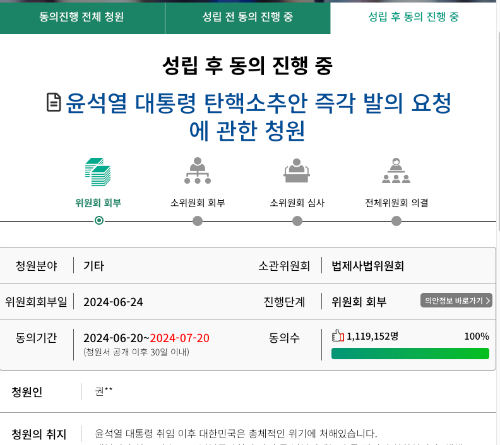Click the 의안정보 바로가기 button

[x=456, y=301]
